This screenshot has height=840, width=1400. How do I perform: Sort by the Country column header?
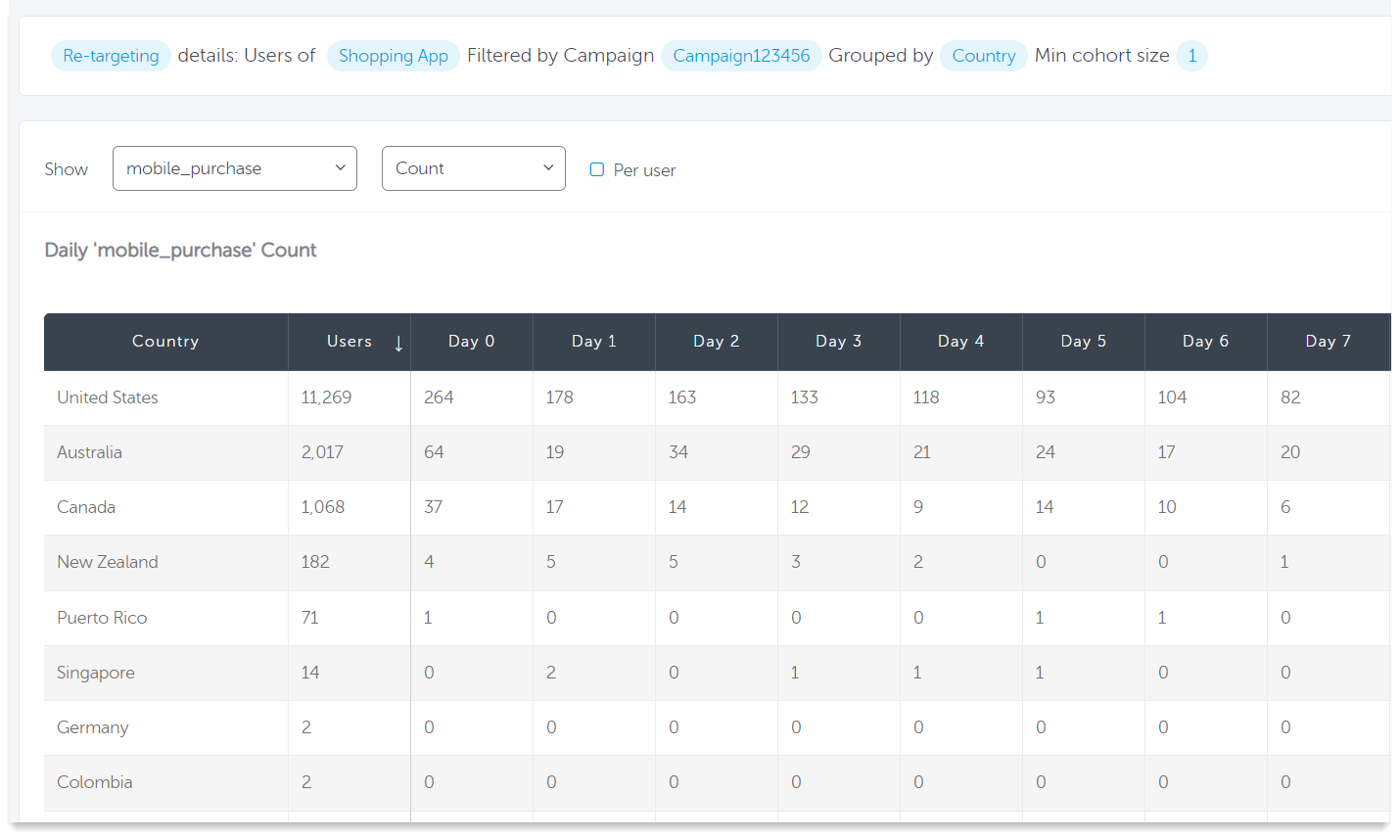[165, 342]
